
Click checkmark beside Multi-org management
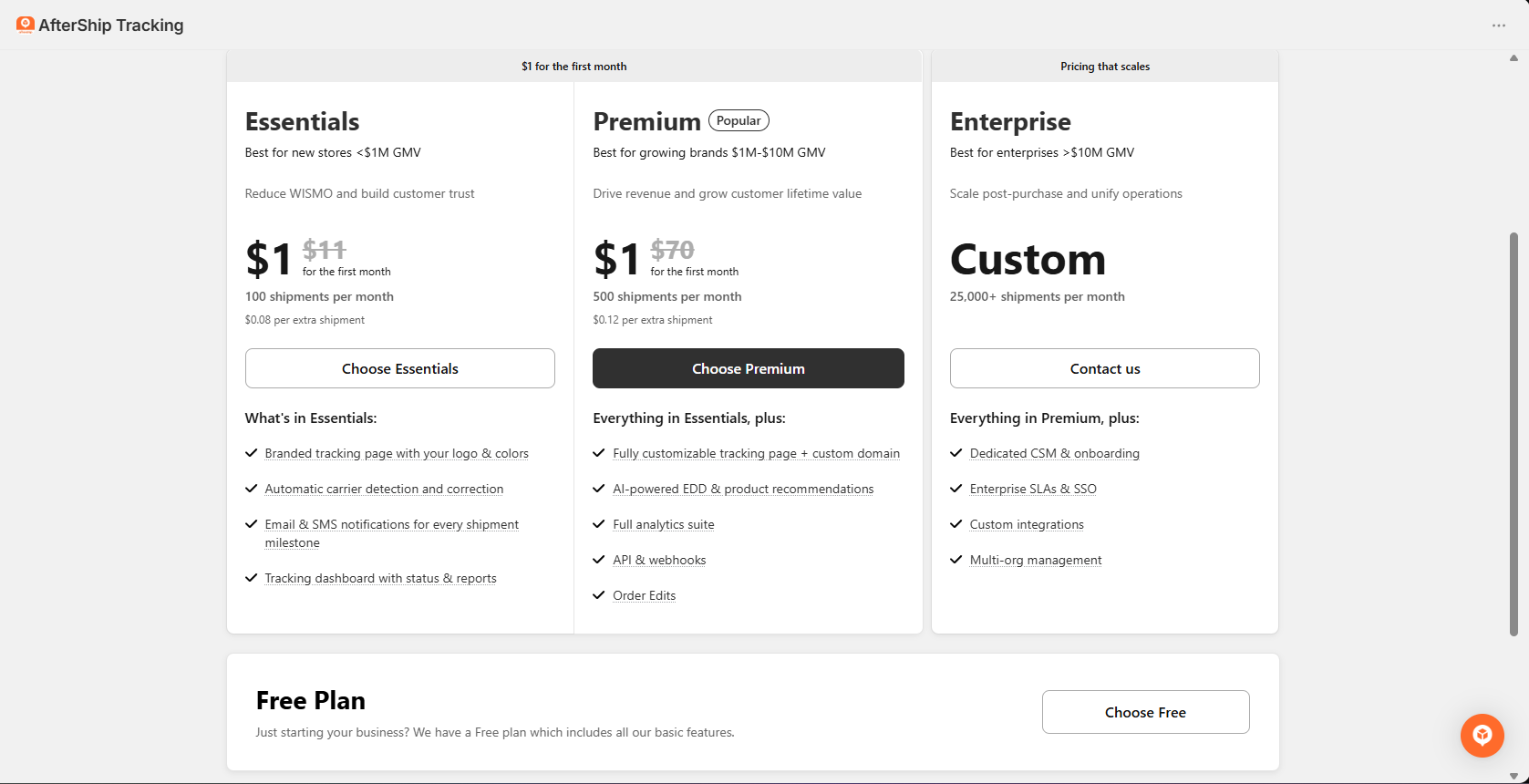click(x=956, y=560)
